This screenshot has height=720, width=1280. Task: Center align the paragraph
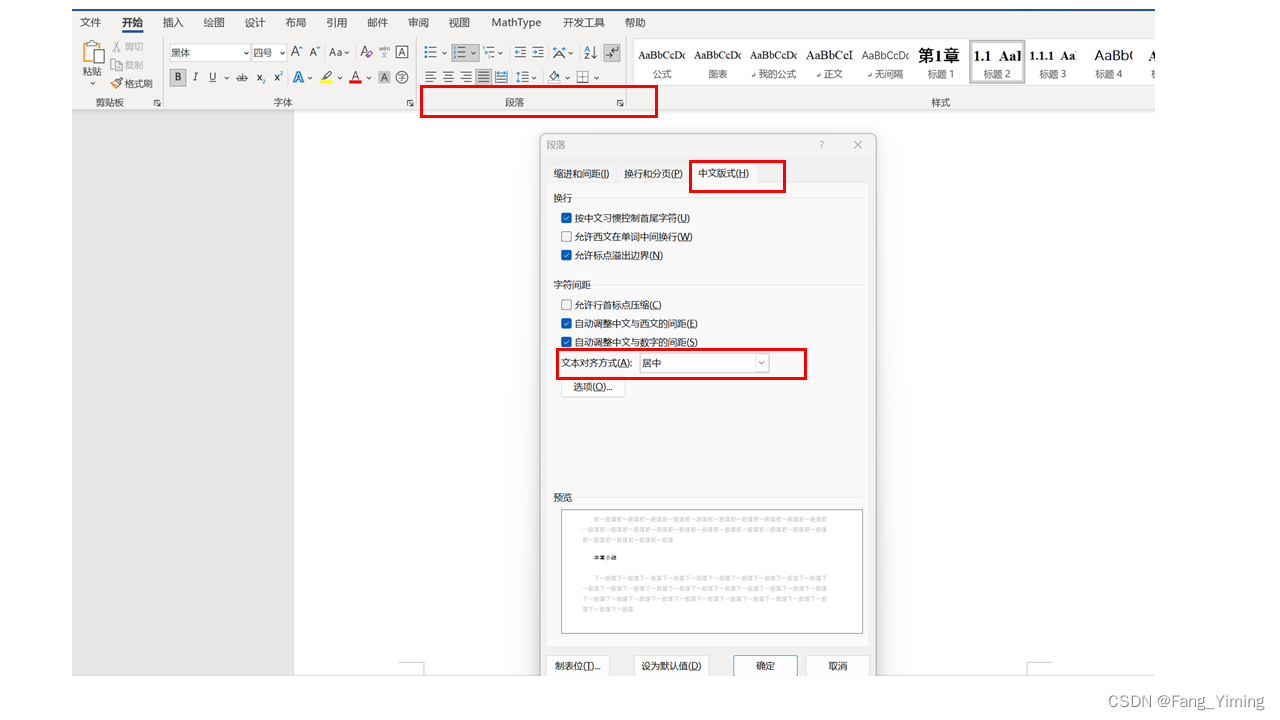[x=449, y=77]
